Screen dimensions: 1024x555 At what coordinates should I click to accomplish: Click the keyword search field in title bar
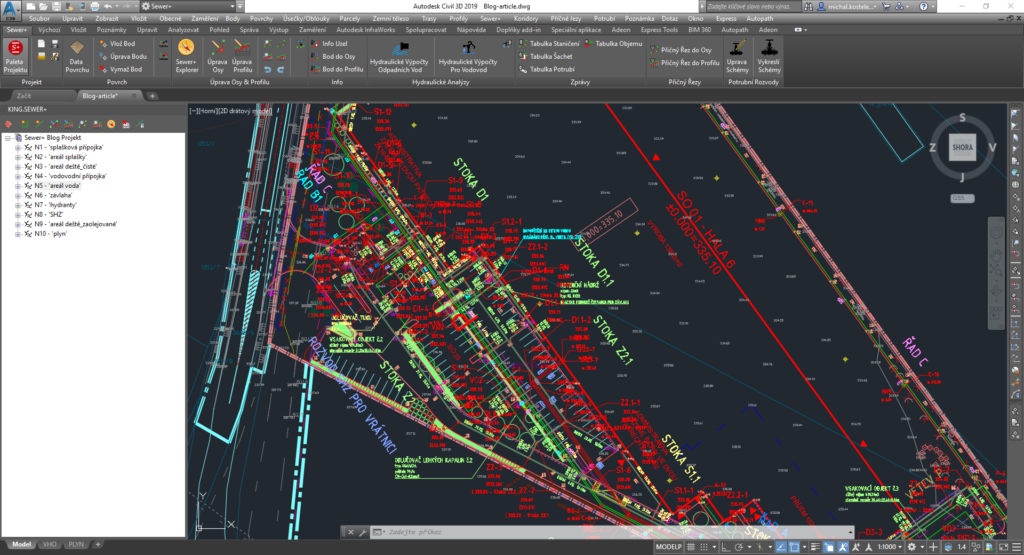coord(753,6)
